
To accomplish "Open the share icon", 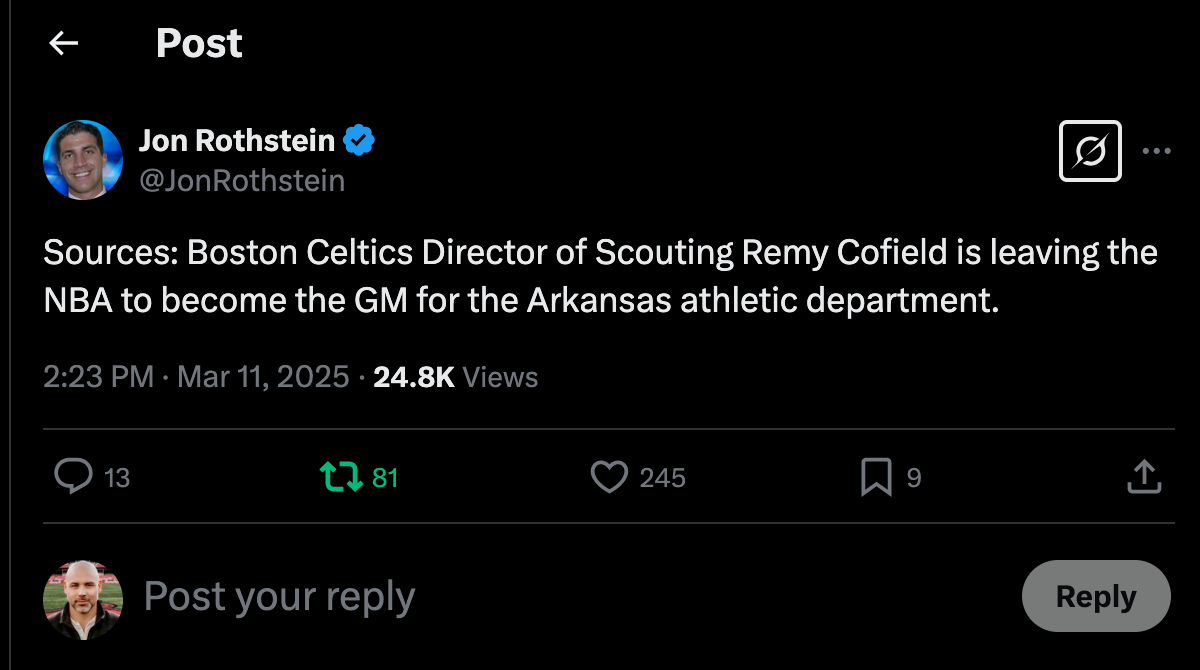I will pos(1144,477).
